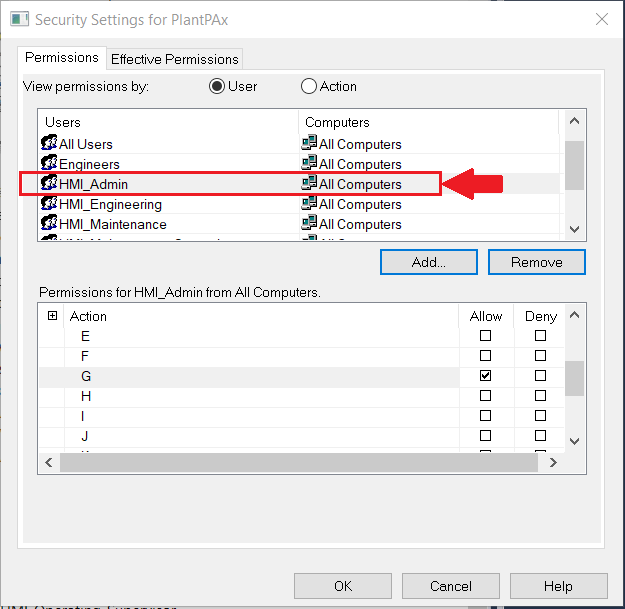Click computers icon in HMI_Admin row

tap(309, 183)
